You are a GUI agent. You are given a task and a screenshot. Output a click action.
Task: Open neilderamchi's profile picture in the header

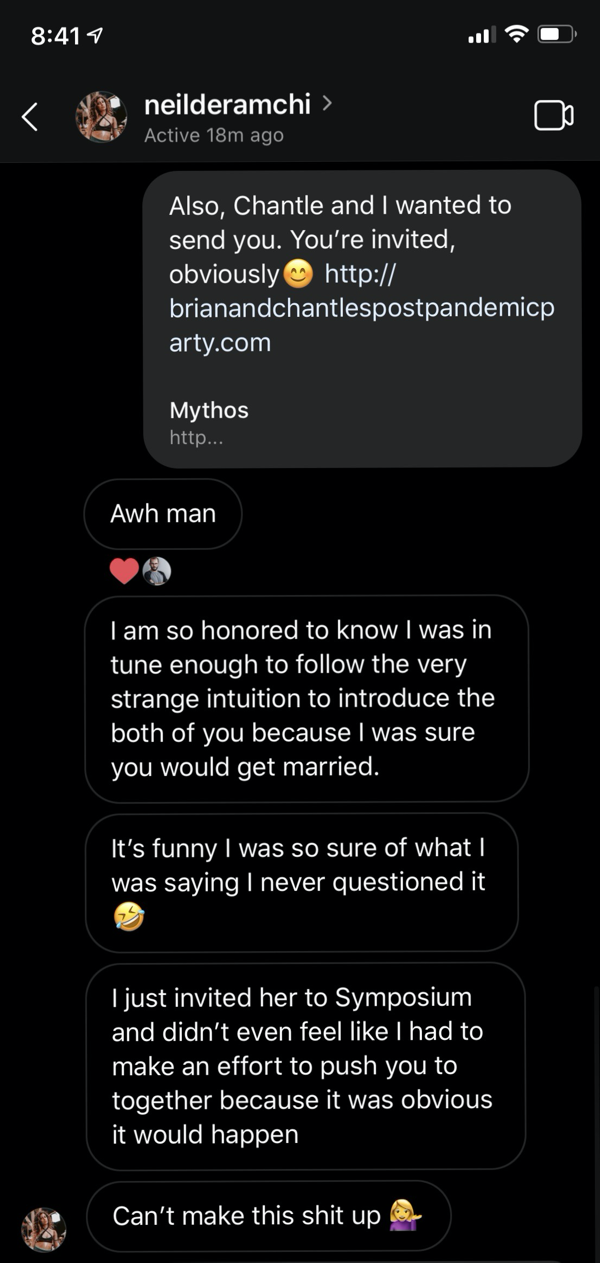[101, 117]
